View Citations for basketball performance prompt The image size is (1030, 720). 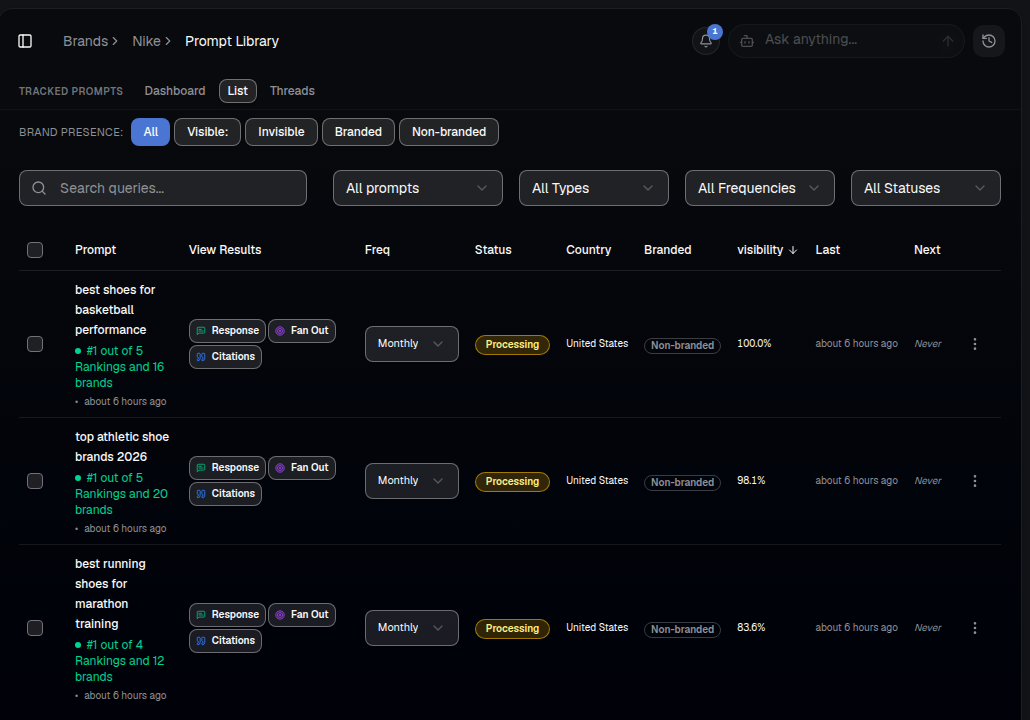tap(225, 357)
